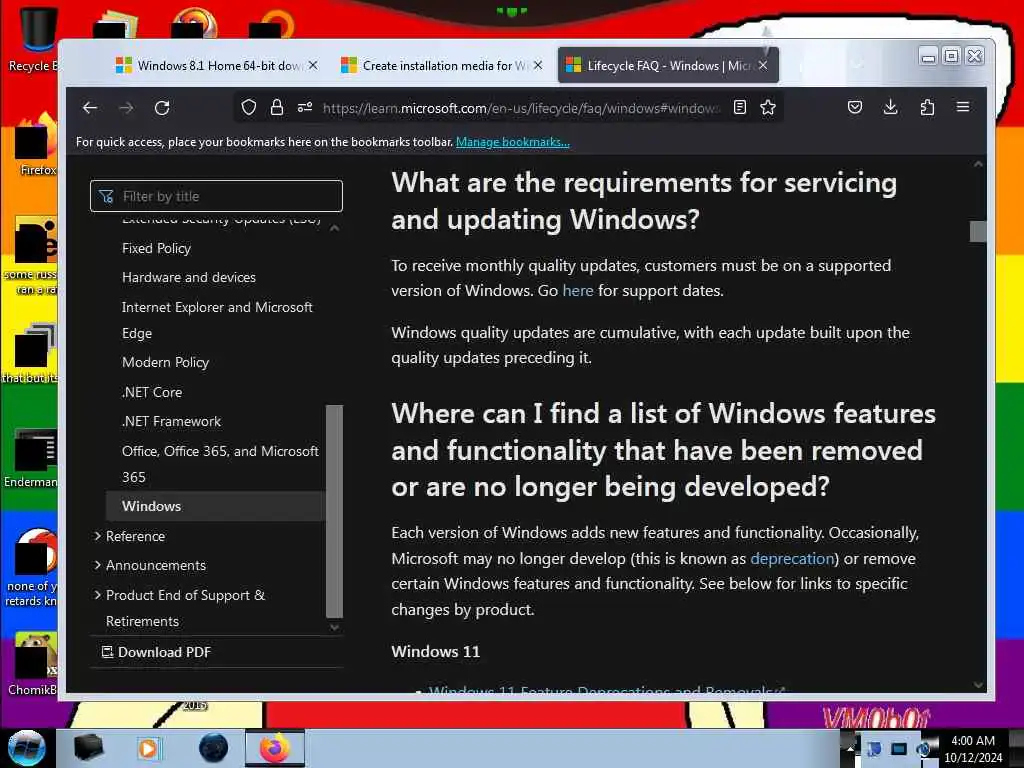The image size is (1024, 768).
Task: Open the Manage bookmarks link
Action: [x=513, y=142]
